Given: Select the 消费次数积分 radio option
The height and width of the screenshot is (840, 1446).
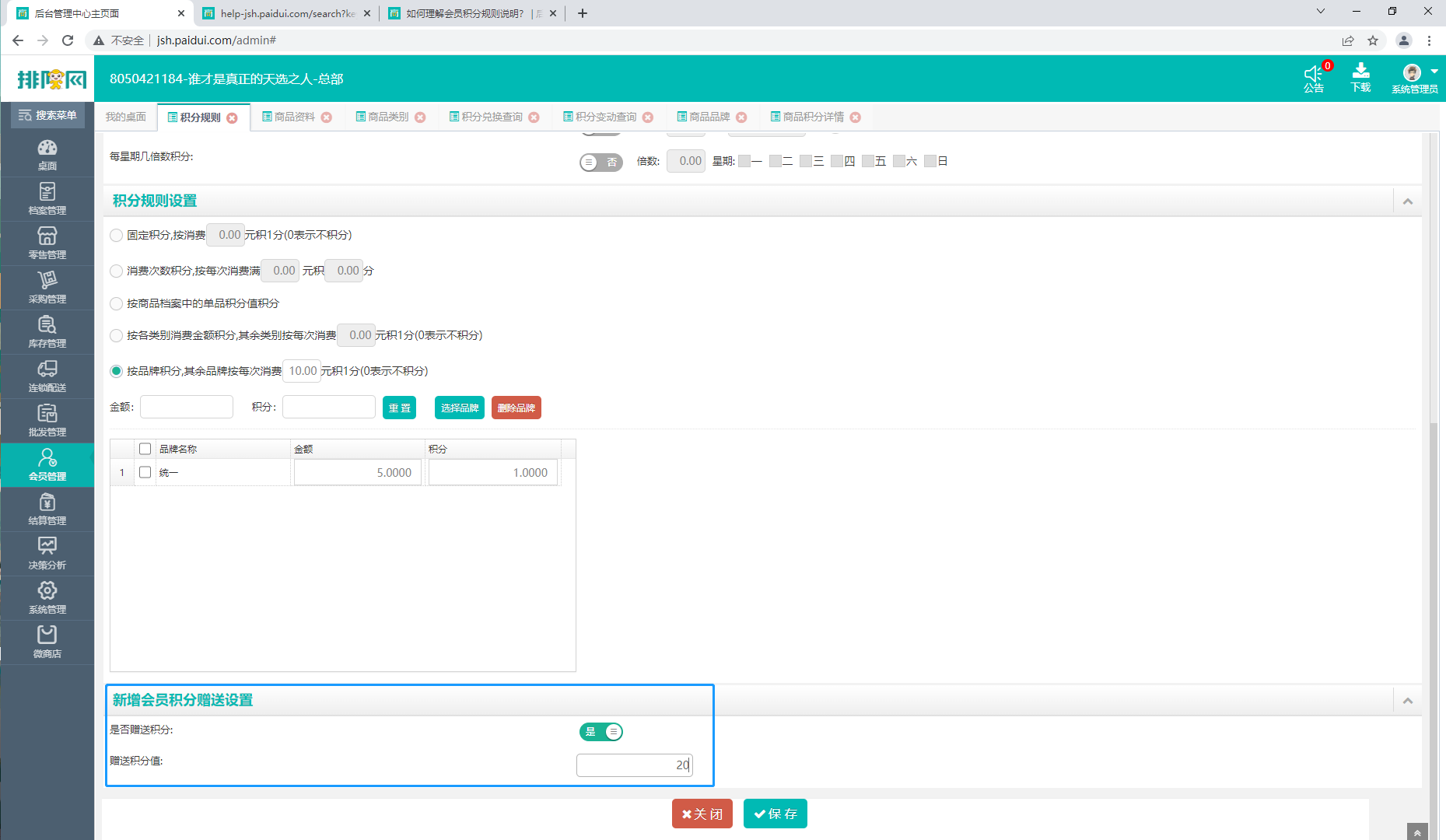Looking at the screenshot, I should tap(117, 271).
